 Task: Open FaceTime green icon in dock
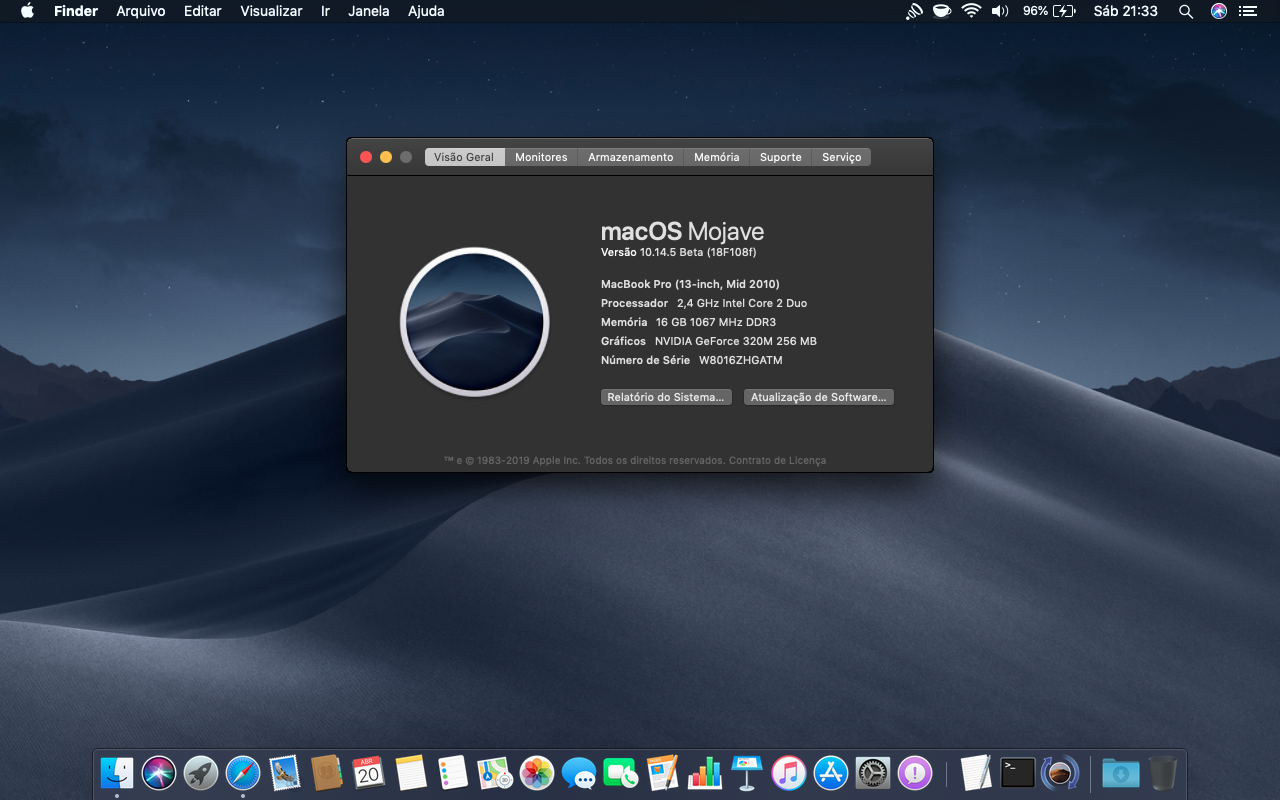(621, 773)
